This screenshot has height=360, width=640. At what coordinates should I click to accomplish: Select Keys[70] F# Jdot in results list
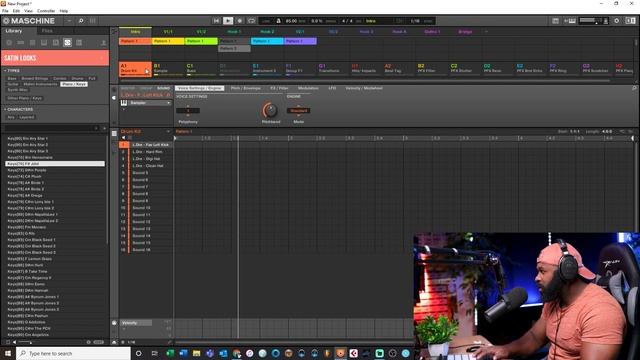pyautogui.click(x=55, y=164)
